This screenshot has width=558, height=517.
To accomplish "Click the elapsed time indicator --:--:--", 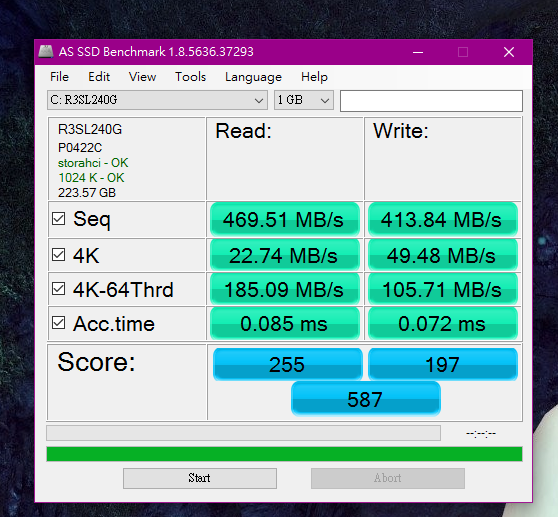I will point(481,433).
